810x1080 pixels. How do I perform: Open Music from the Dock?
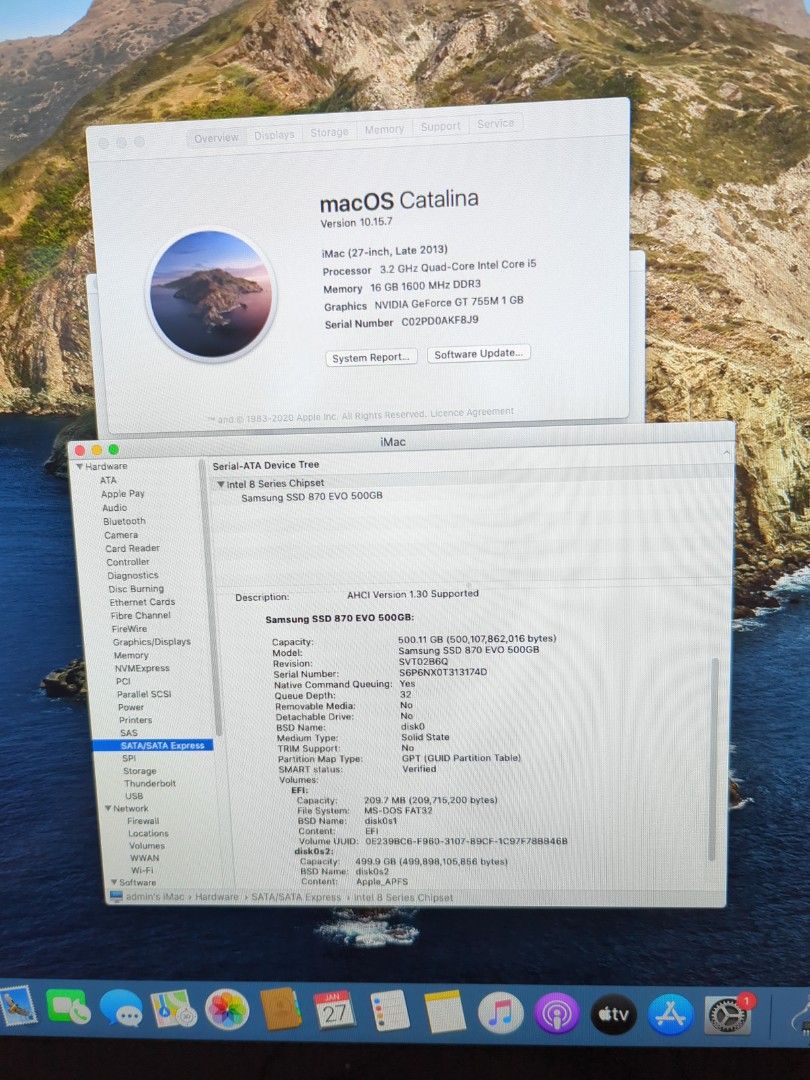point(501,1013)
